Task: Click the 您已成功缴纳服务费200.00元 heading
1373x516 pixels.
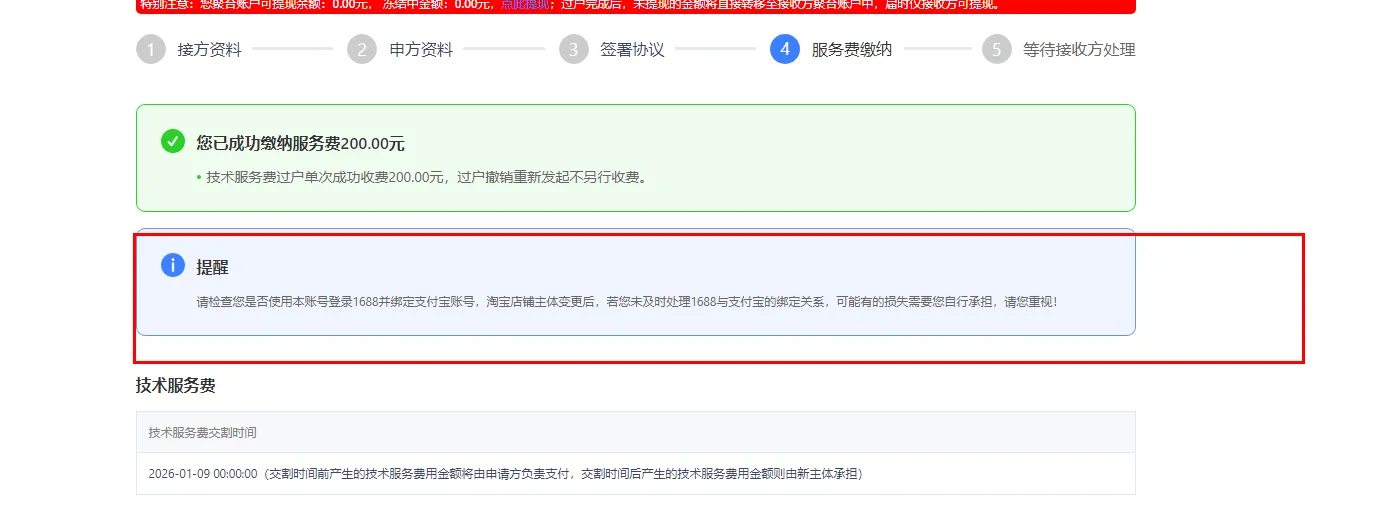Action: click(301, 143)
